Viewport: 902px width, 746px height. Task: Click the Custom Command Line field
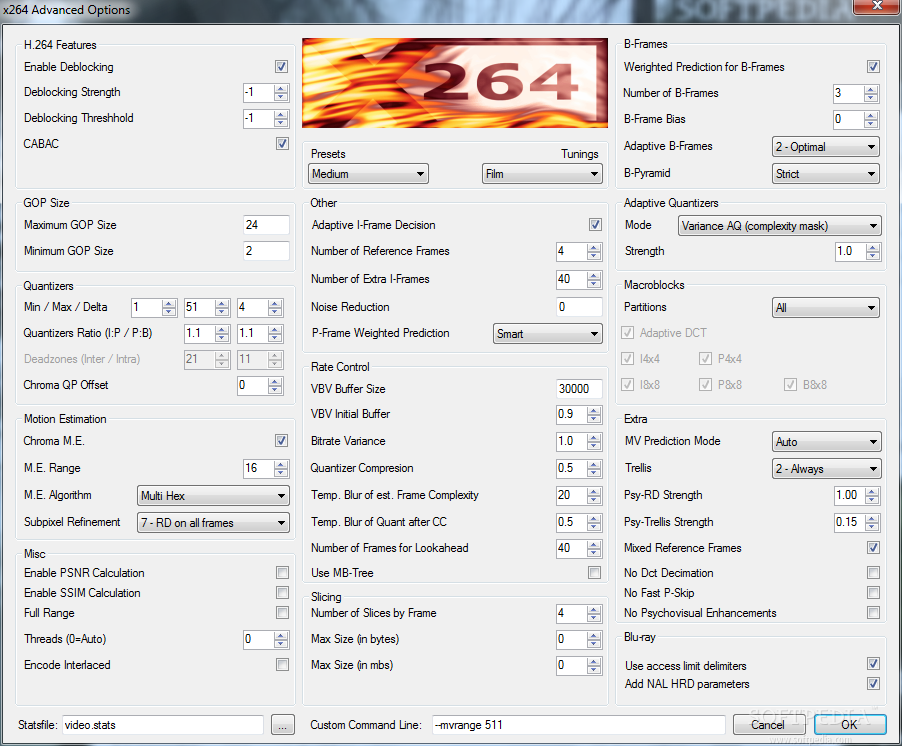579,725
